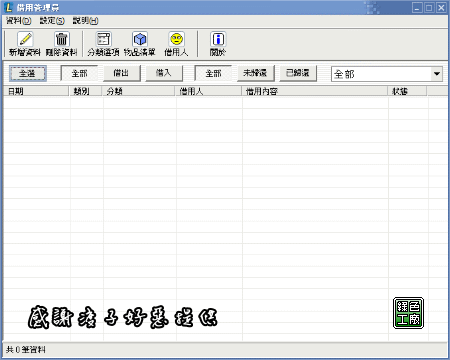Open the 借用人 smiley face icon
The height and width of the screenshot is (360, 450).
click(x=176, y=39)
